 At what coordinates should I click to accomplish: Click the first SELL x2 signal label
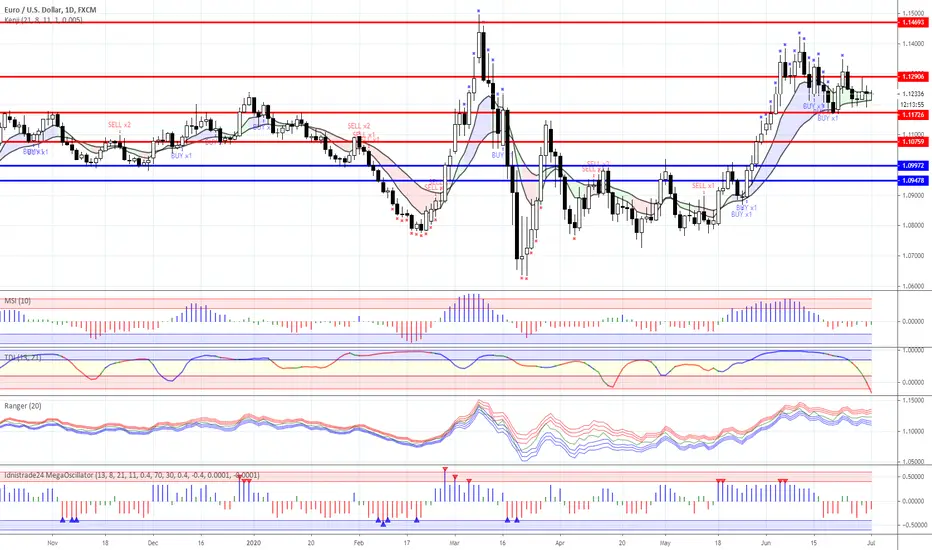(x=119, y=125)
